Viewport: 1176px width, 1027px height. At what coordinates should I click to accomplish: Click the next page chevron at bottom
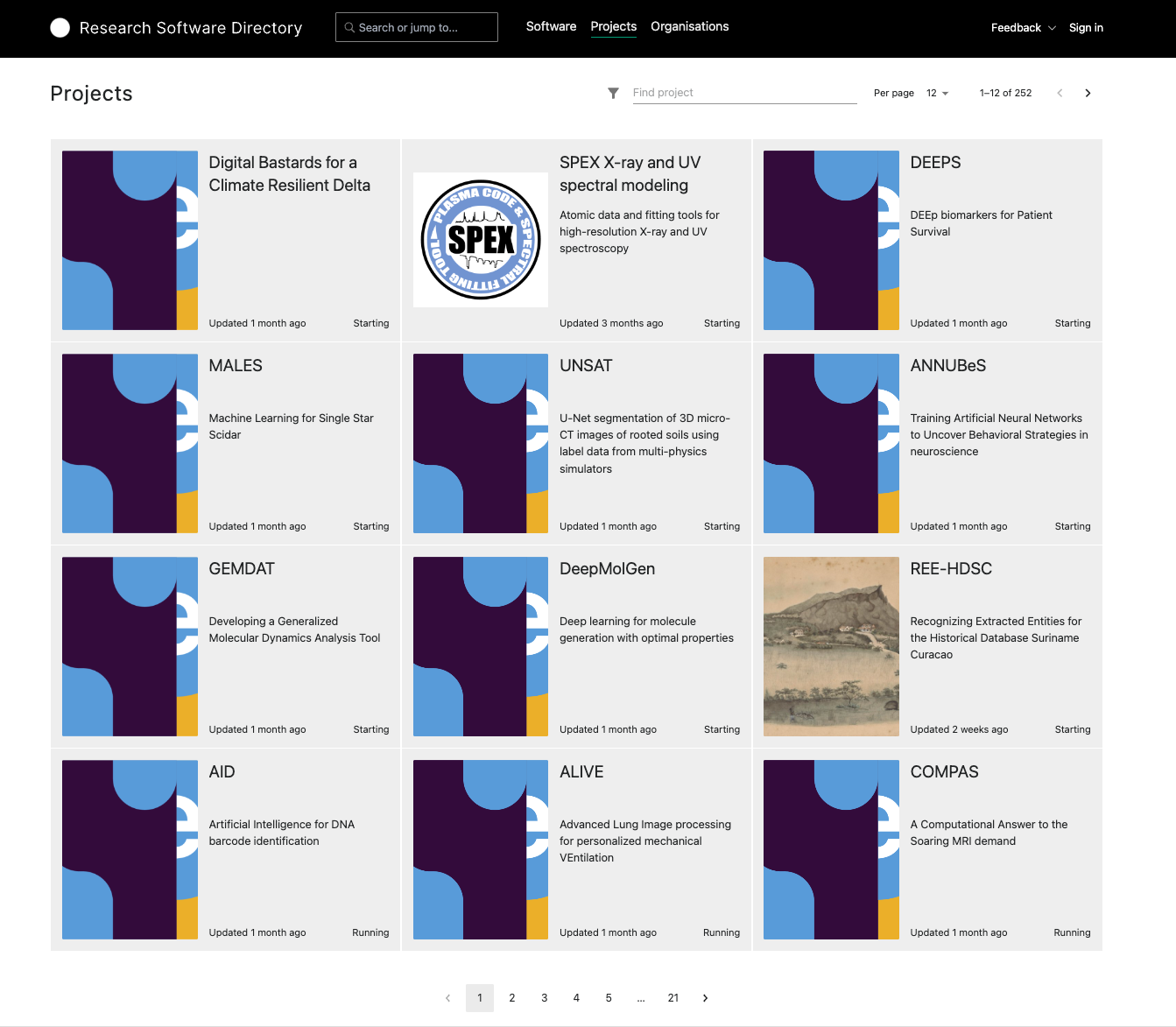click(x=705, y=997)
